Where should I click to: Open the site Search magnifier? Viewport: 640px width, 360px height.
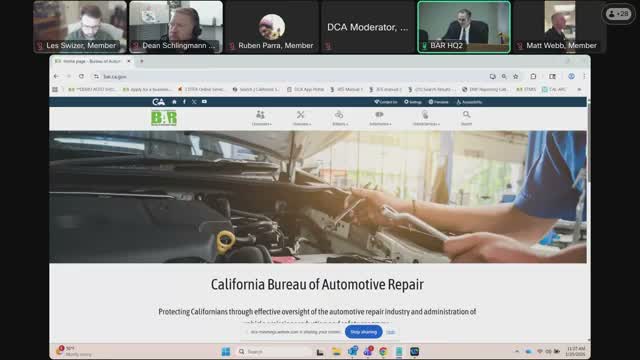[x=466, y=118]
